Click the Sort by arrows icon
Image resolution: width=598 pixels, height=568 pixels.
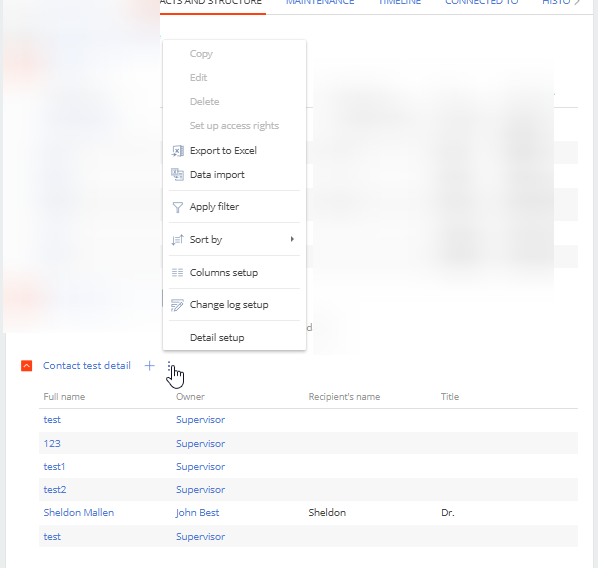point(177,240)
